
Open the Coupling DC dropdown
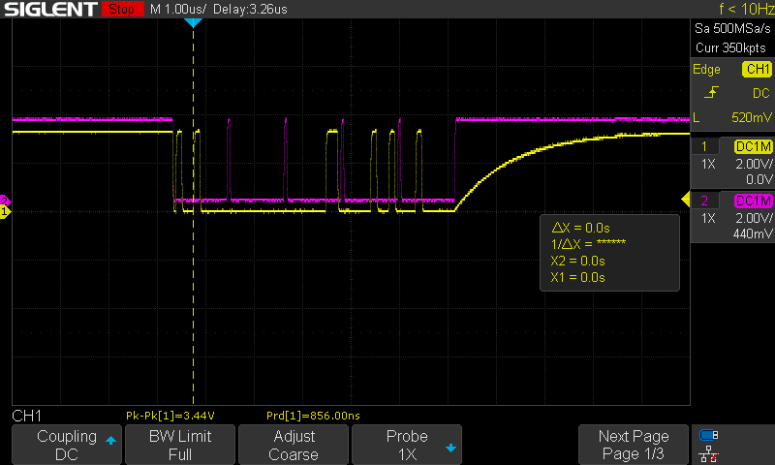click(x=67, y=445)
